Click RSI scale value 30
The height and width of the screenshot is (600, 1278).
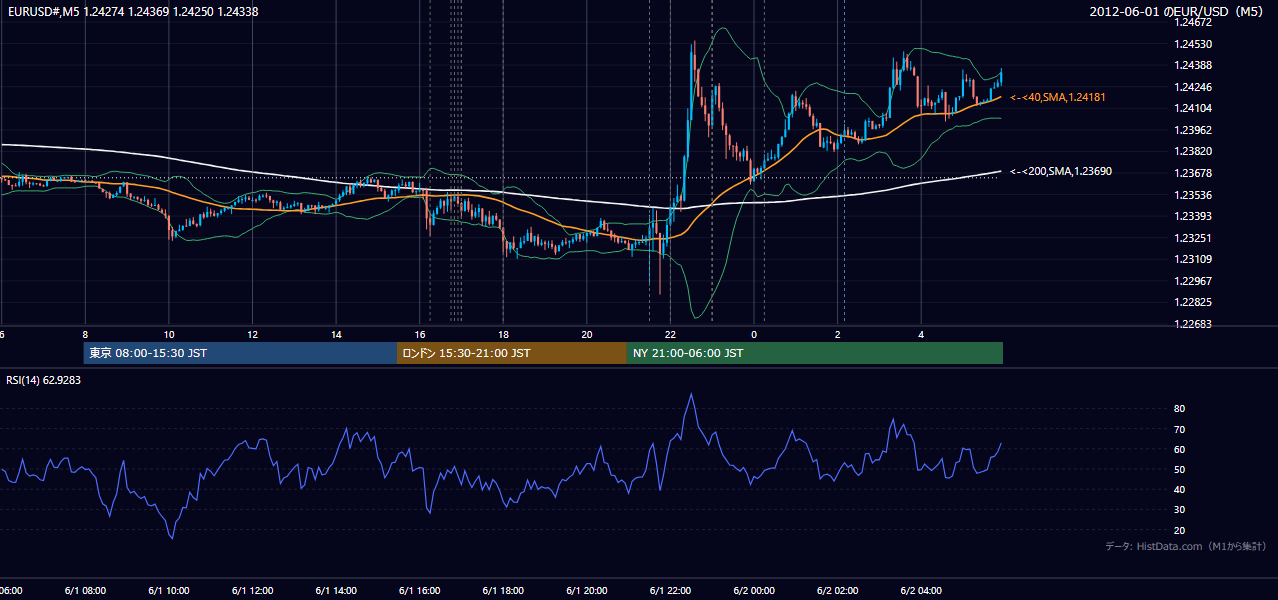(1179, 510)
